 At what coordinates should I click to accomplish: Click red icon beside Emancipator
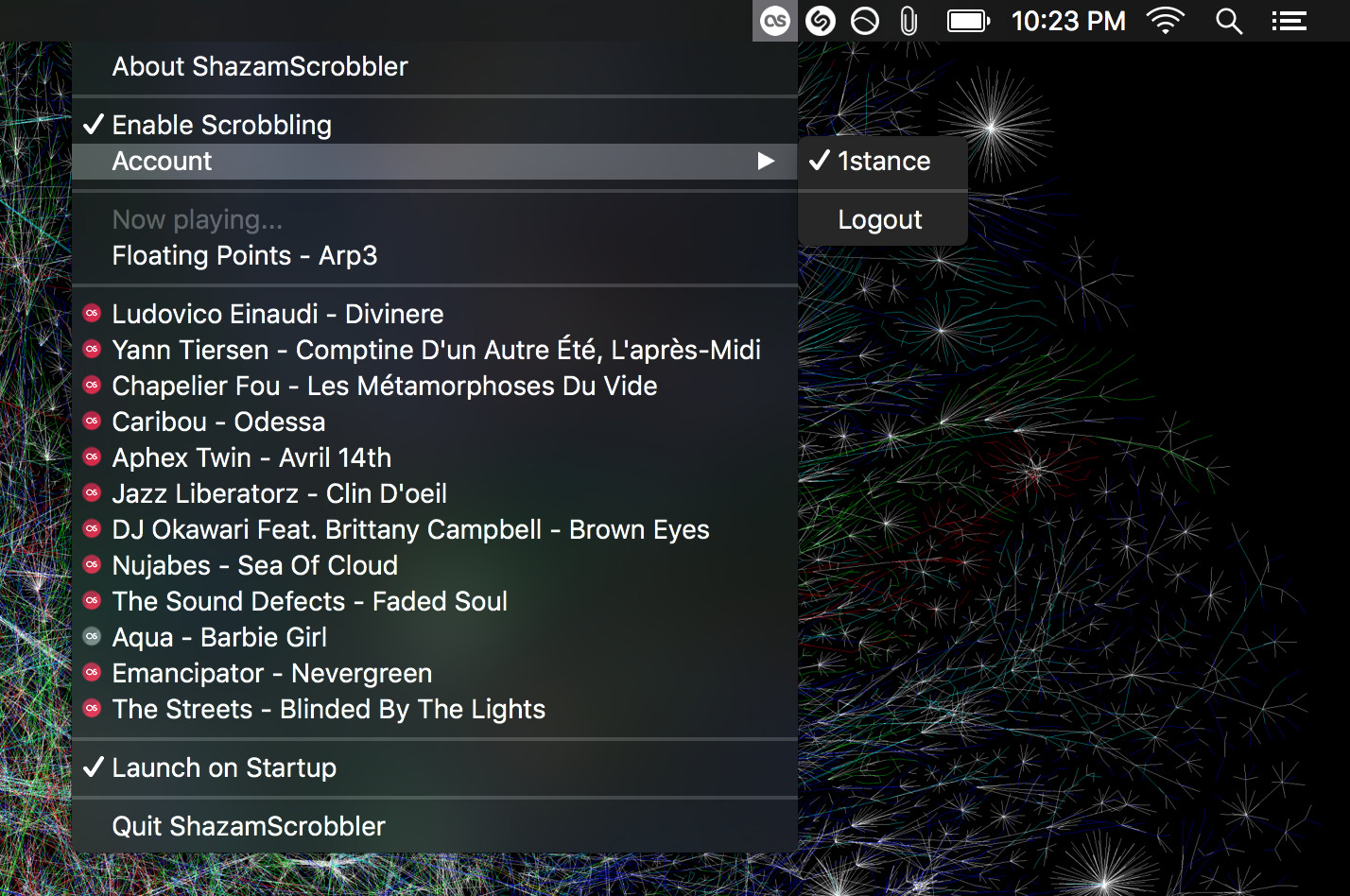click(92, 672)
